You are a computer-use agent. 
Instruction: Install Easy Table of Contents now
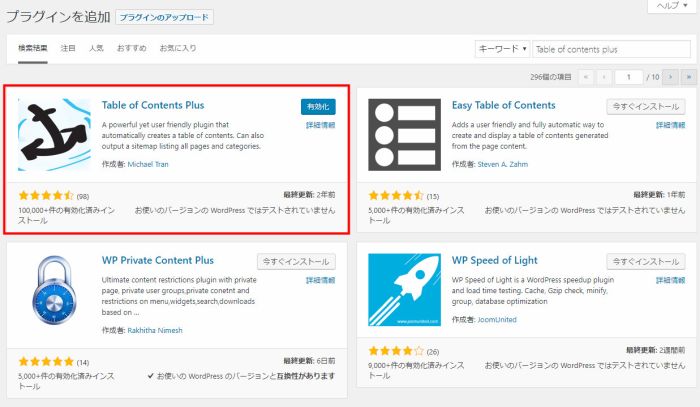click(x=646, y=107)
